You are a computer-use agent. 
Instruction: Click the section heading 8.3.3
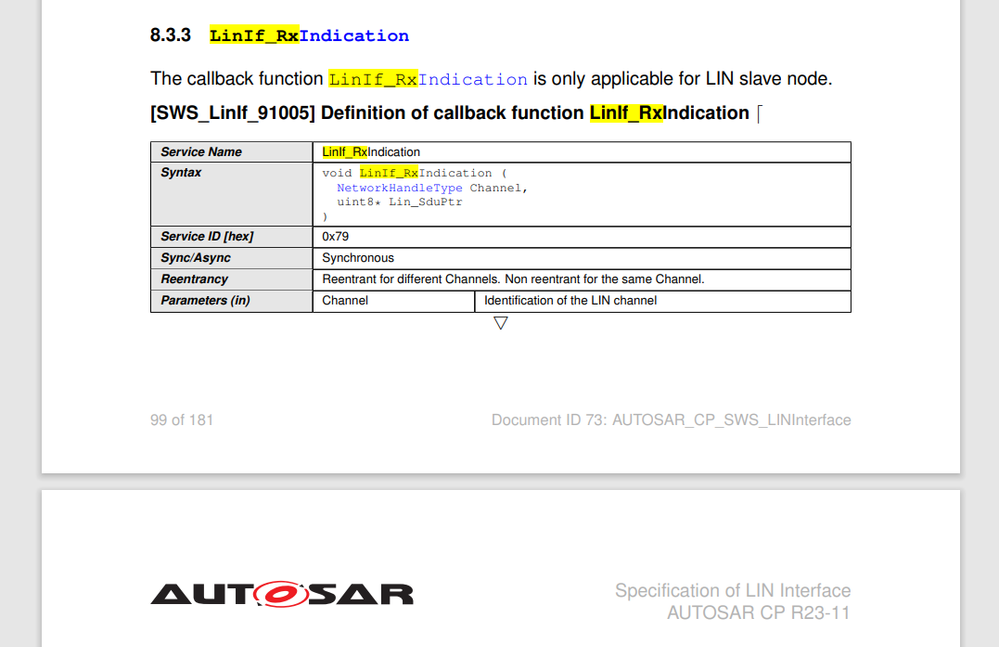pos(169,34)
